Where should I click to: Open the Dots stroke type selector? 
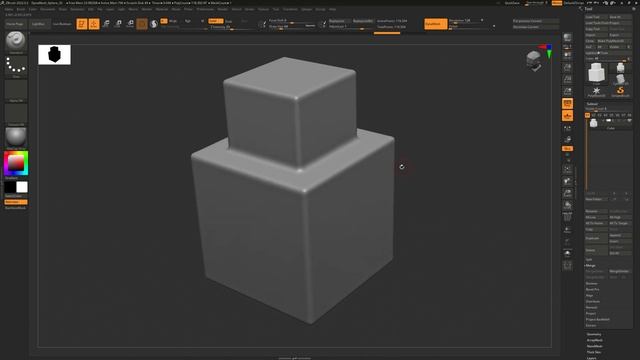(x=16, y=66)
